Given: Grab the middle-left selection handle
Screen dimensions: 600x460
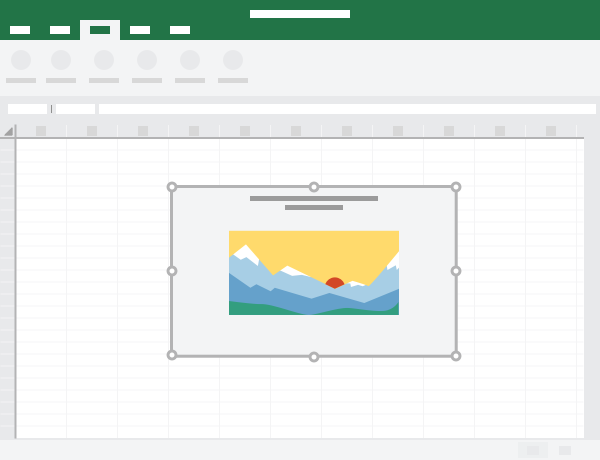Looking at the screenshot, I should coord(172,271).
